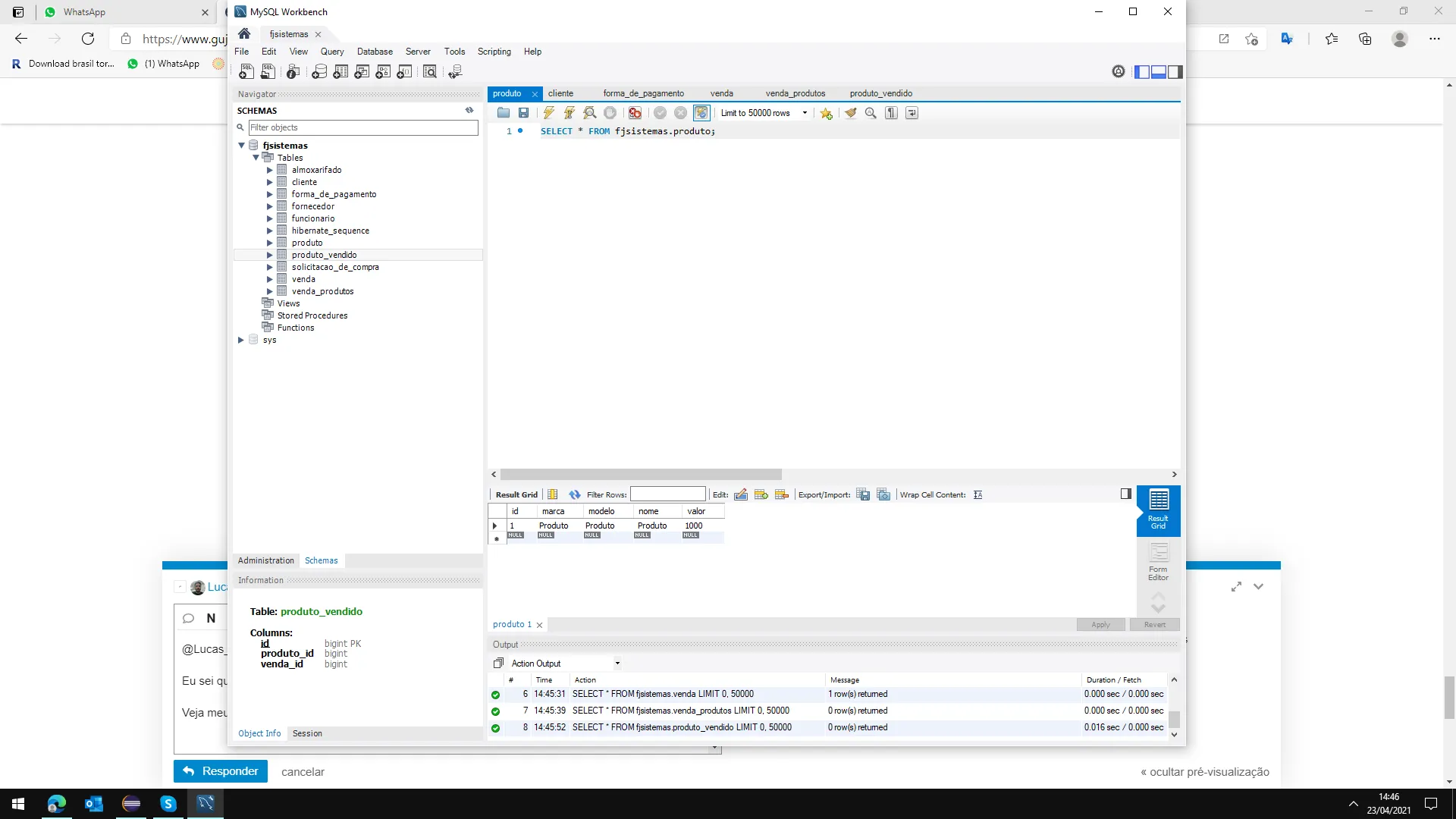Expand the sys schema node
This screenshot has width=1456, height=819.
pyautogui.click(x=241, y=340)
